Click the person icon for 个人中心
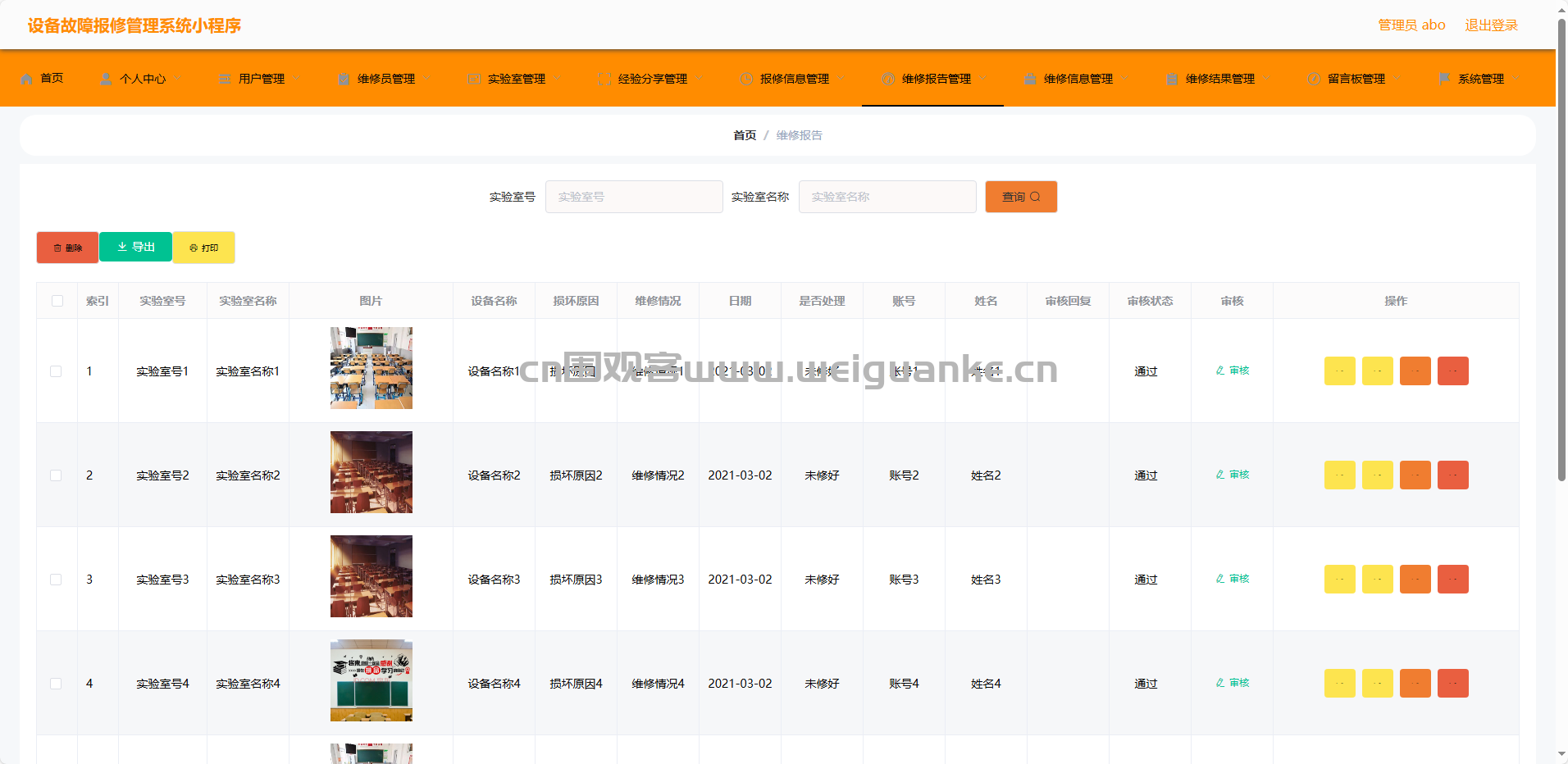The width and height of the screenshot is (1568, 764). (106, 79)
